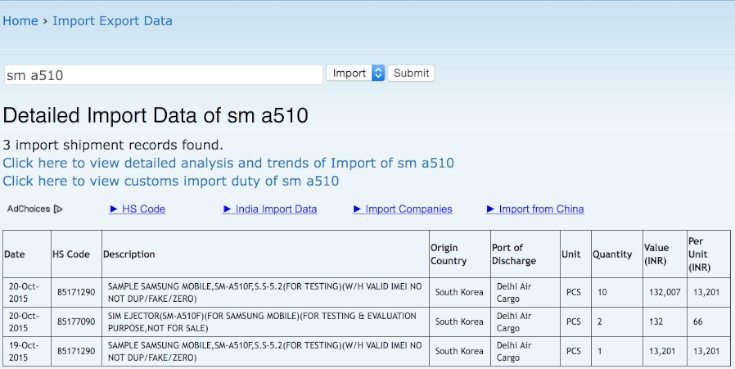Select the per unit value 66 cell
The height and width of the screenshot is (369, 735).
[x=709, y=322]
